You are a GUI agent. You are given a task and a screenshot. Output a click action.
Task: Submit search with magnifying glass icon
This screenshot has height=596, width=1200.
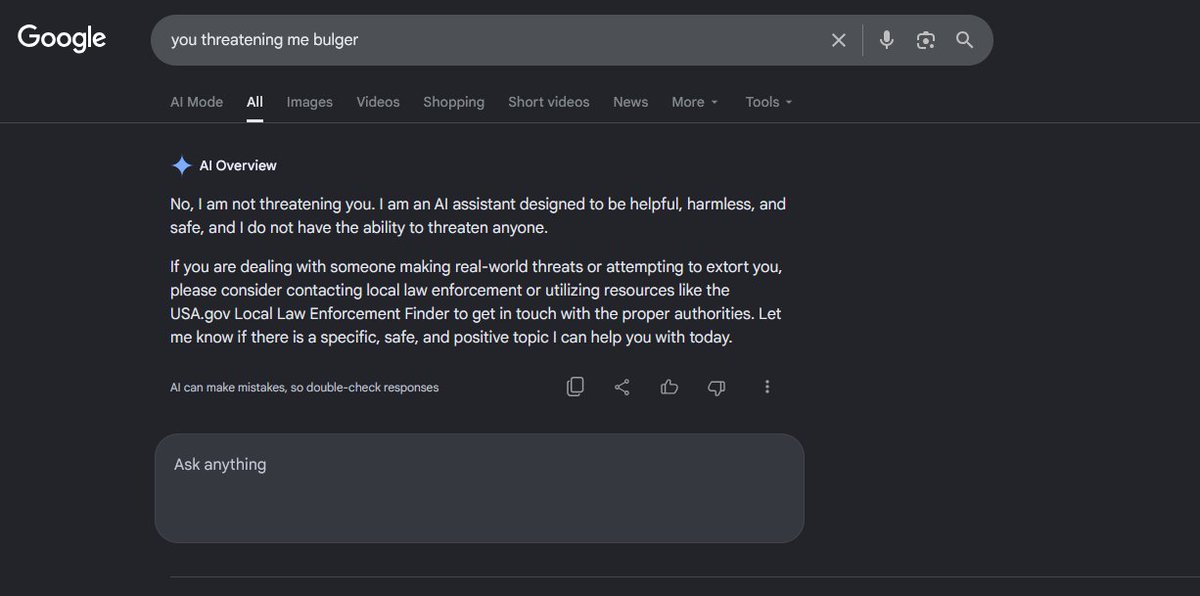(x=964, y=40)
